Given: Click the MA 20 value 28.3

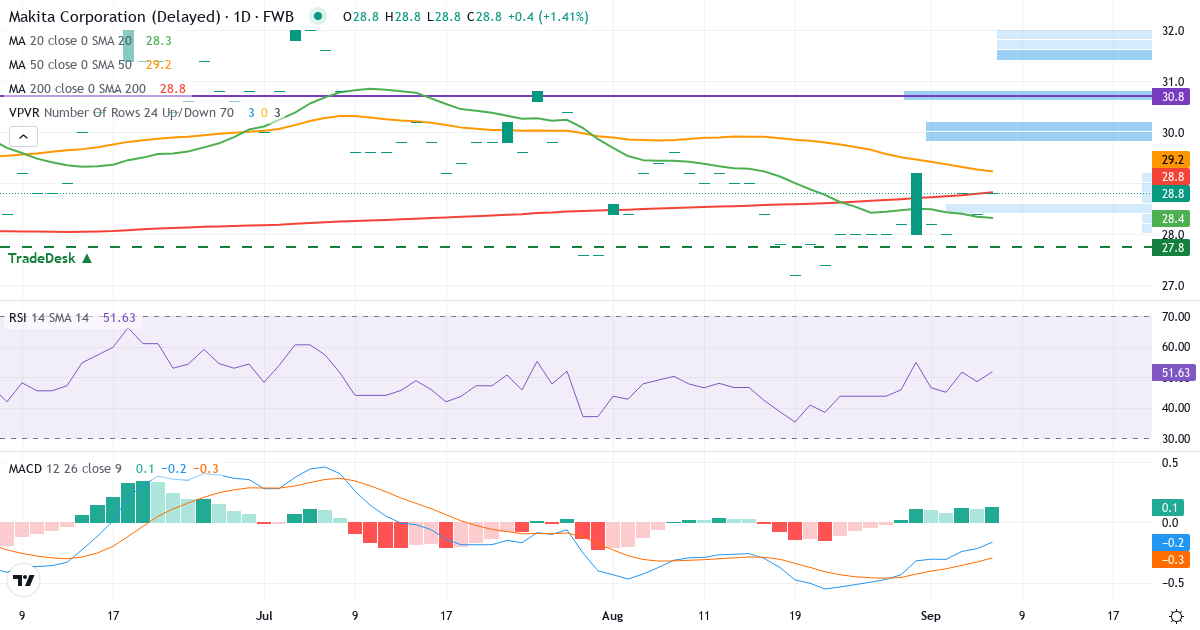Looking at the screenshot, I should (x=159, y=41).
